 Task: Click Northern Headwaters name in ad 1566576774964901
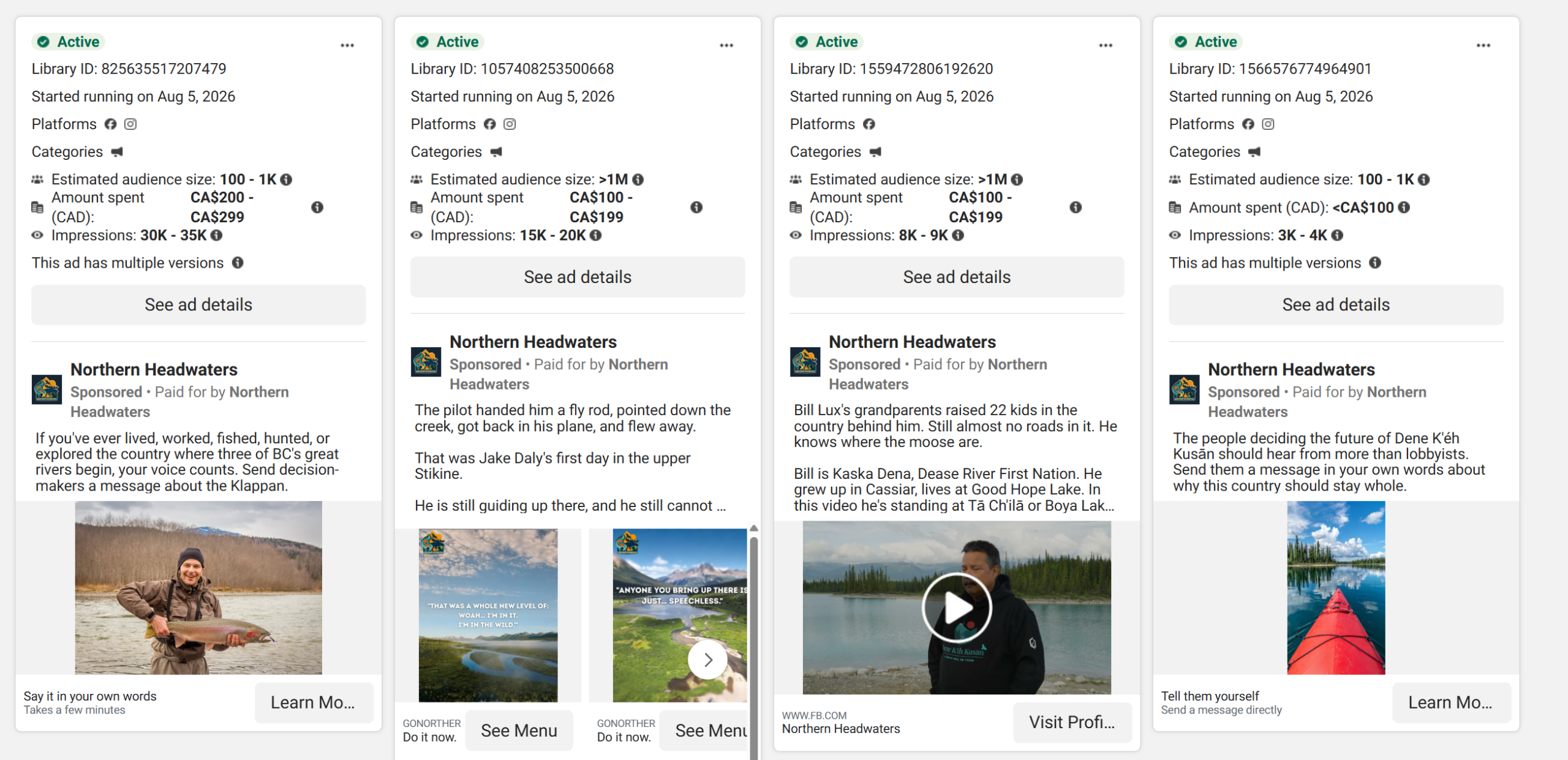1291,369
